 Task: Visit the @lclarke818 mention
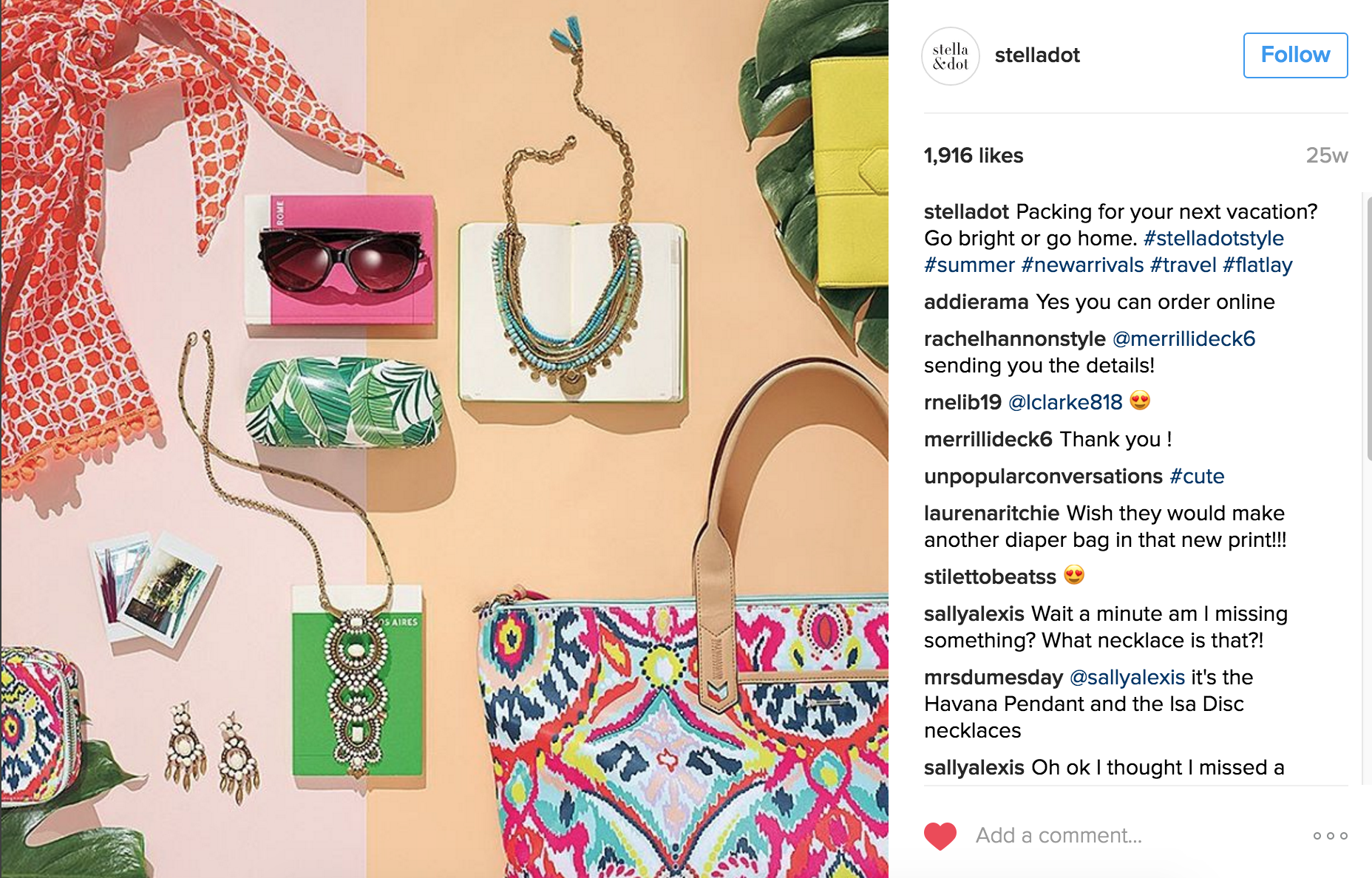pyautogui.click(x=1065, y=402)
